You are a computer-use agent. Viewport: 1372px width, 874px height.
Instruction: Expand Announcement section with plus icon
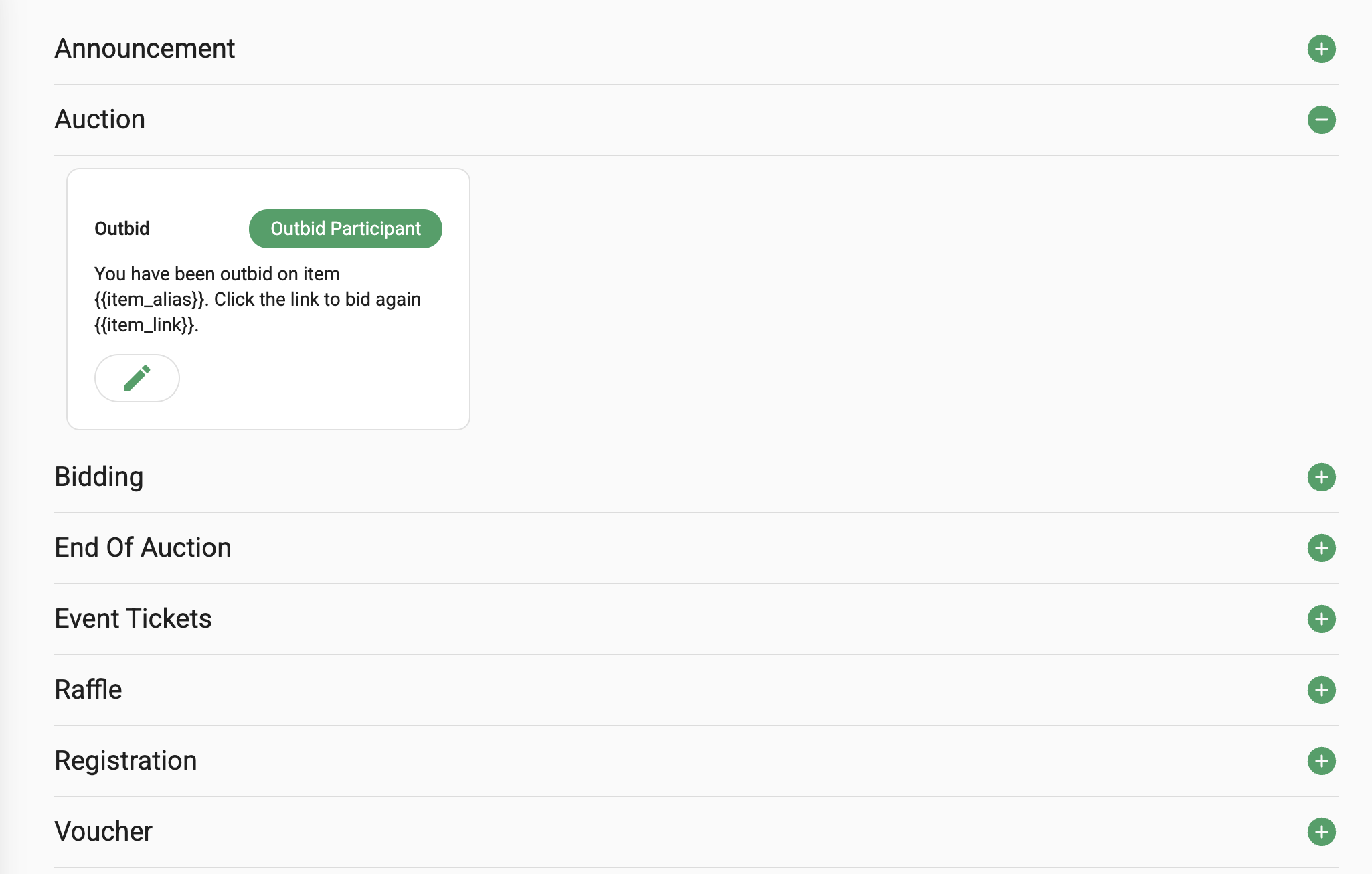(1321, 49)
